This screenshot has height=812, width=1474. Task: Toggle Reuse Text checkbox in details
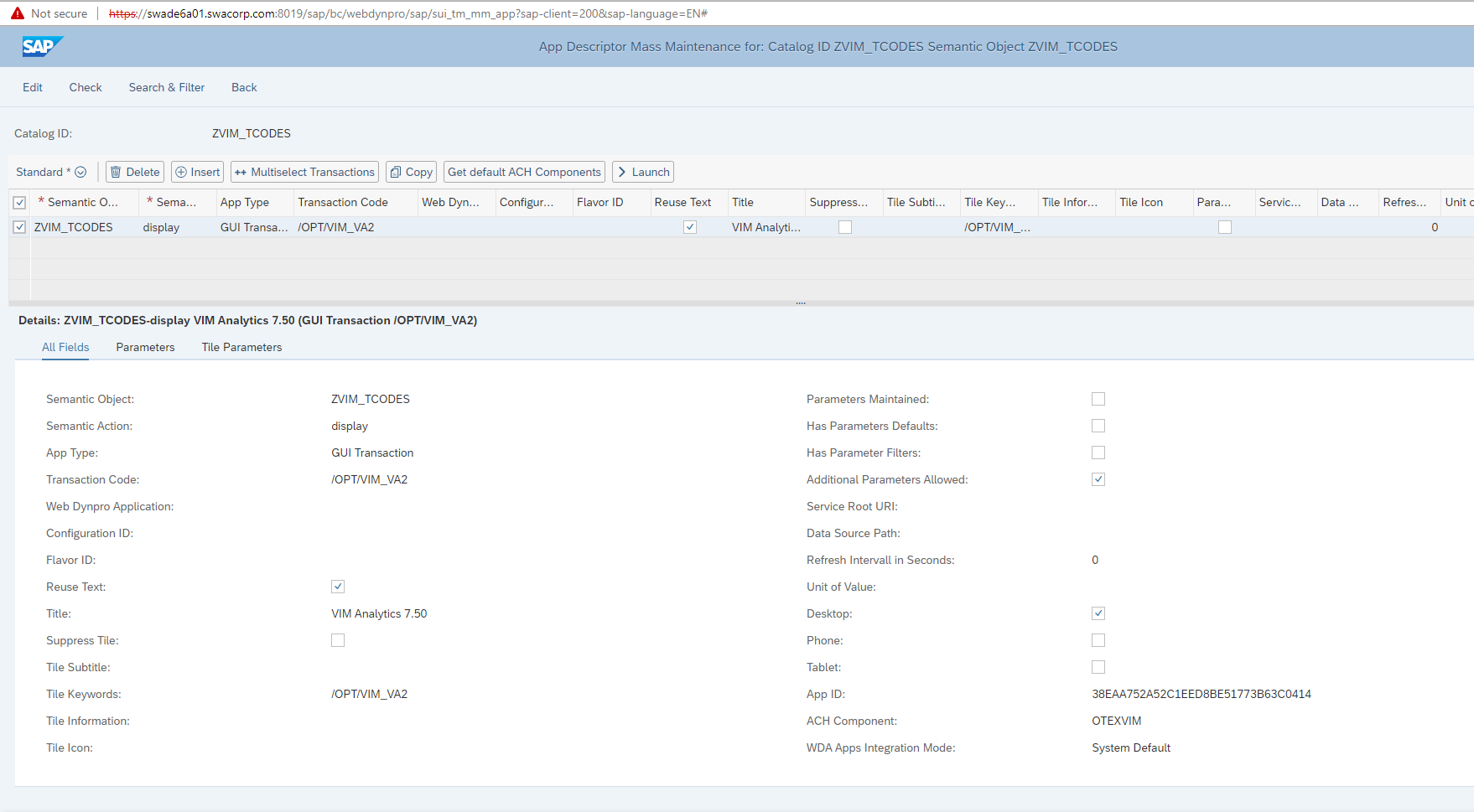338,587
